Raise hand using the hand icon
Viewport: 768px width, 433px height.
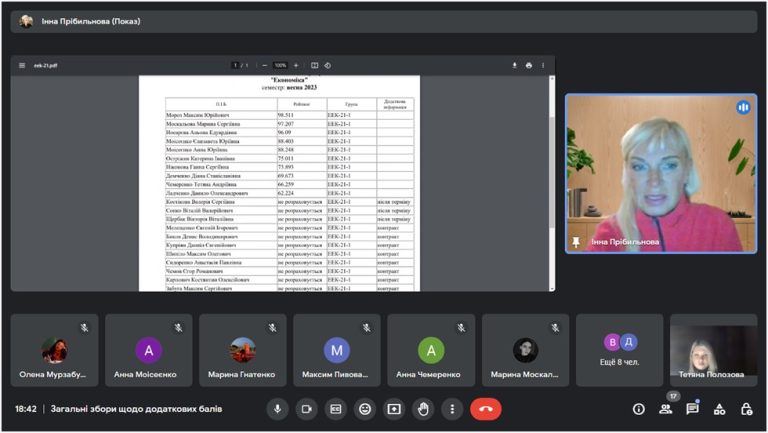click(423, 409)
